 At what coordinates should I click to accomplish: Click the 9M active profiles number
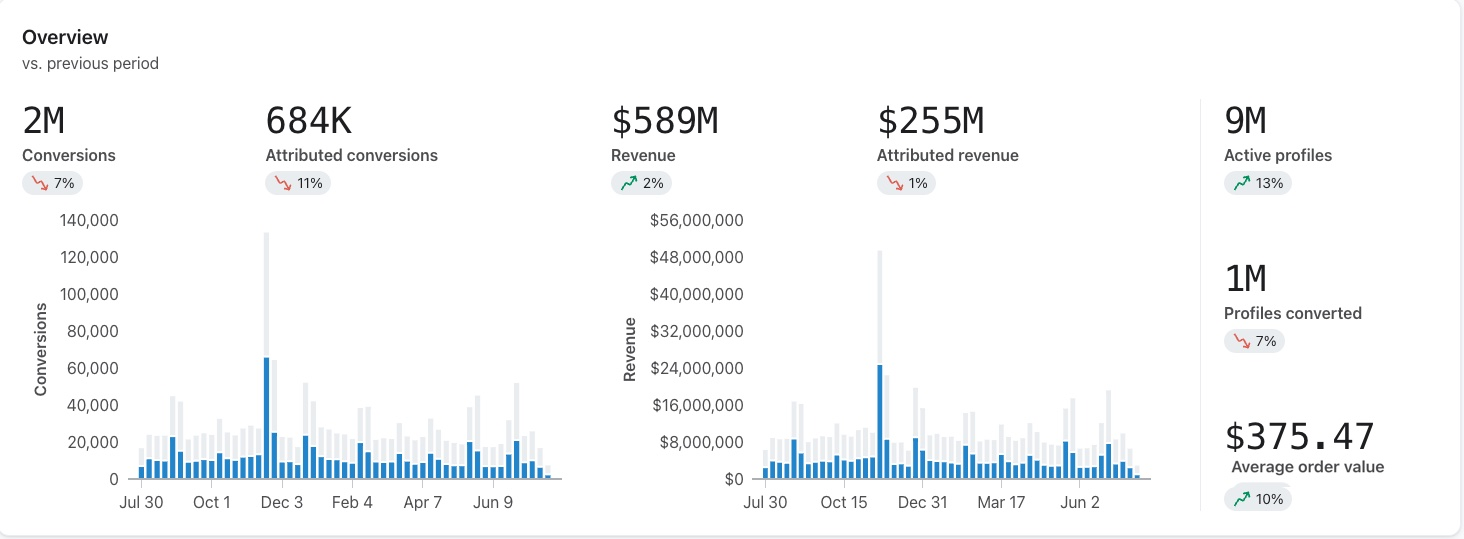click(1245, 121)
